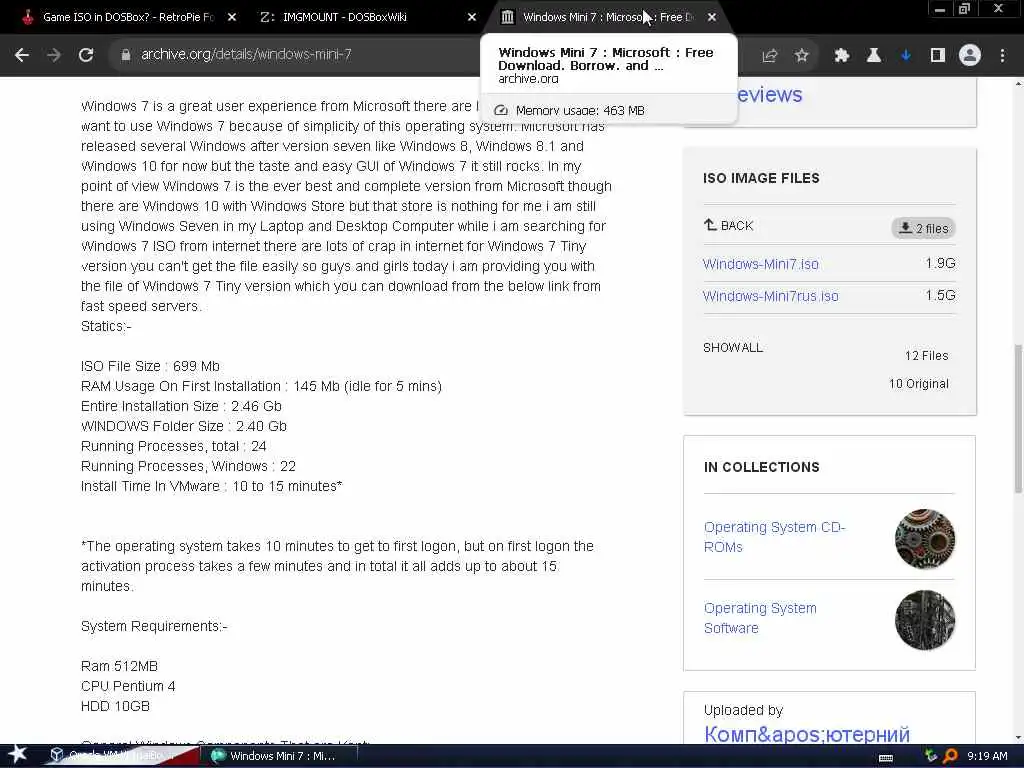The width and height of the screenshot is (1024, 768).
Task: Click the 1.9G file size value
Action: 940,263
